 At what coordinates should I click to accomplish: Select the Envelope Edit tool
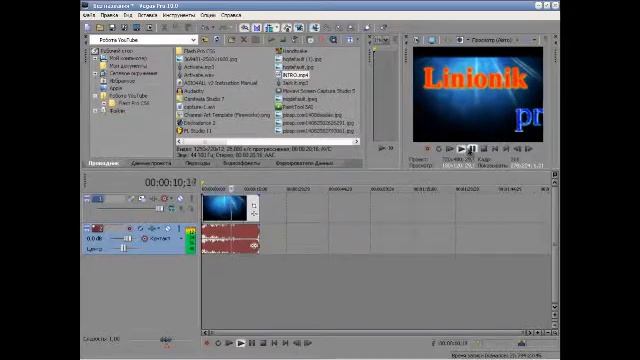(327, 28)
